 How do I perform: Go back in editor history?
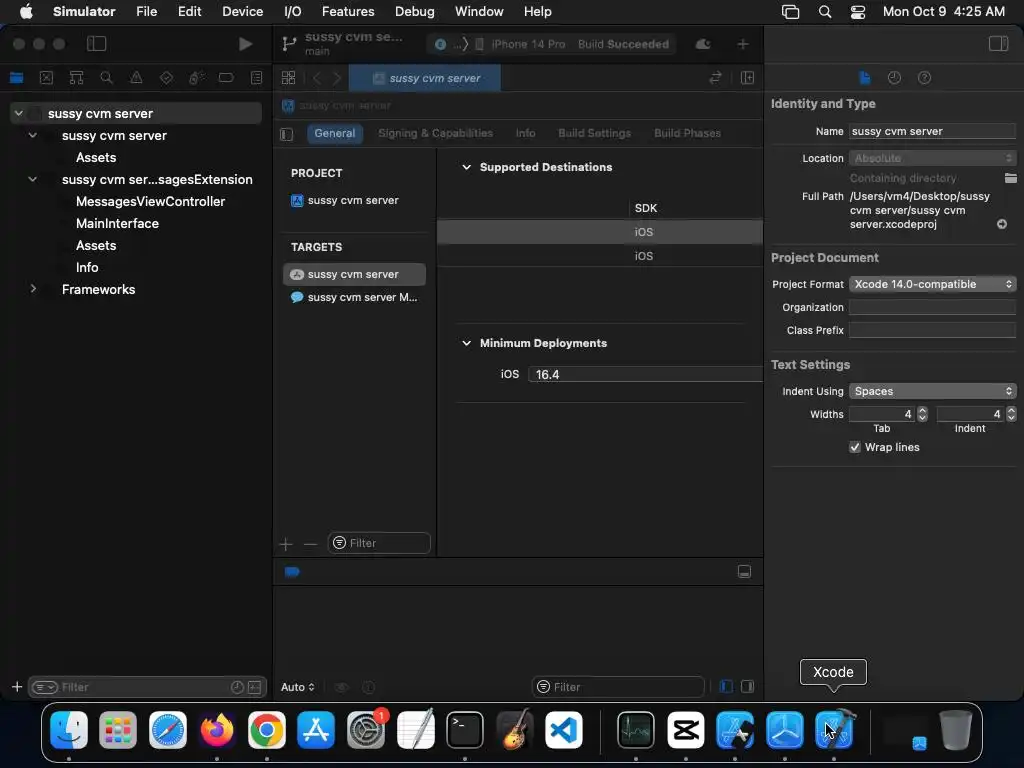317,78
